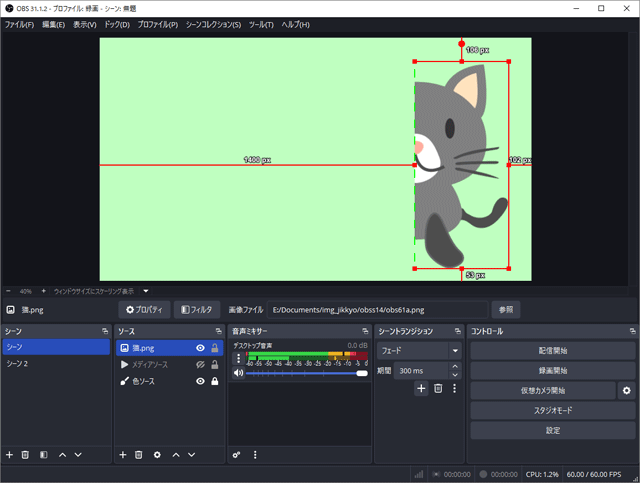640x483 pixels.
Task: Select the シーン scene row
Action: click(56, 347)
